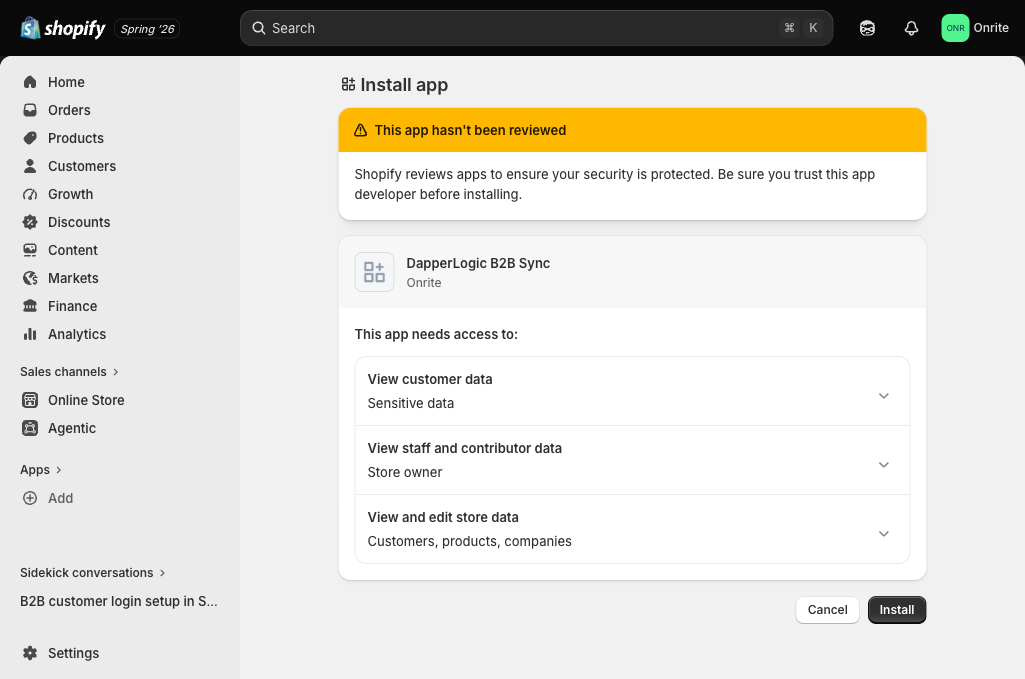
Task: Expand View staff and contributor data chevron
Action: point(883,465)
